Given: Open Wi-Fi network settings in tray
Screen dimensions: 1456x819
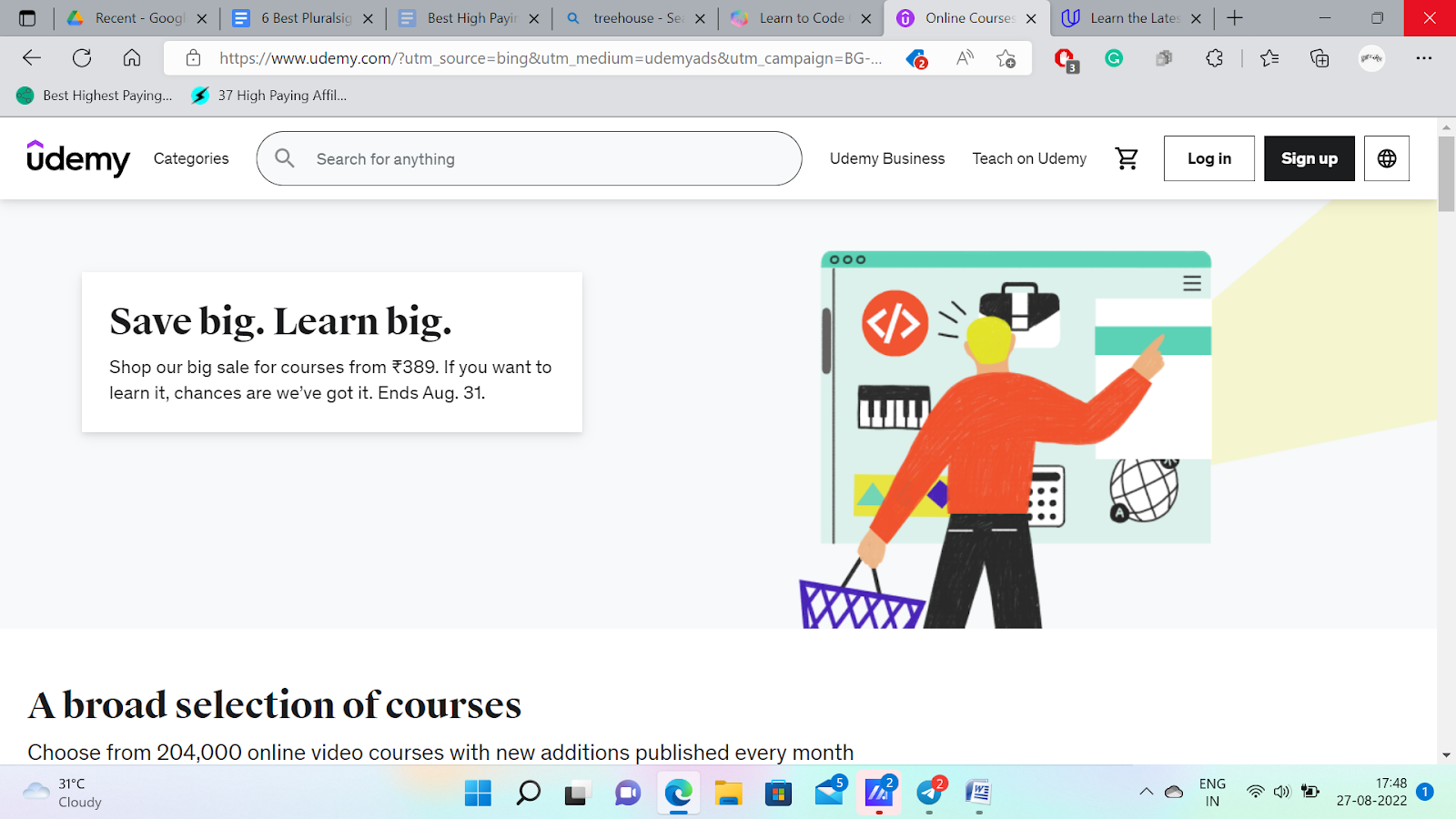Looking at the screenshot, I should [x=1256, y=792].
